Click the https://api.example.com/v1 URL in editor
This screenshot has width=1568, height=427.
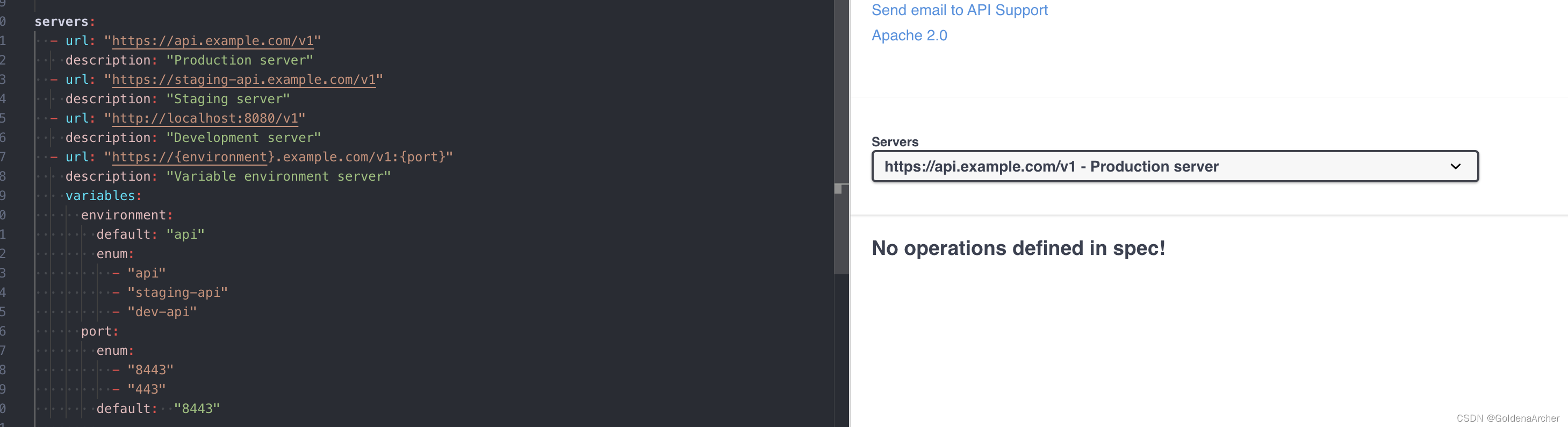(213, 41)
